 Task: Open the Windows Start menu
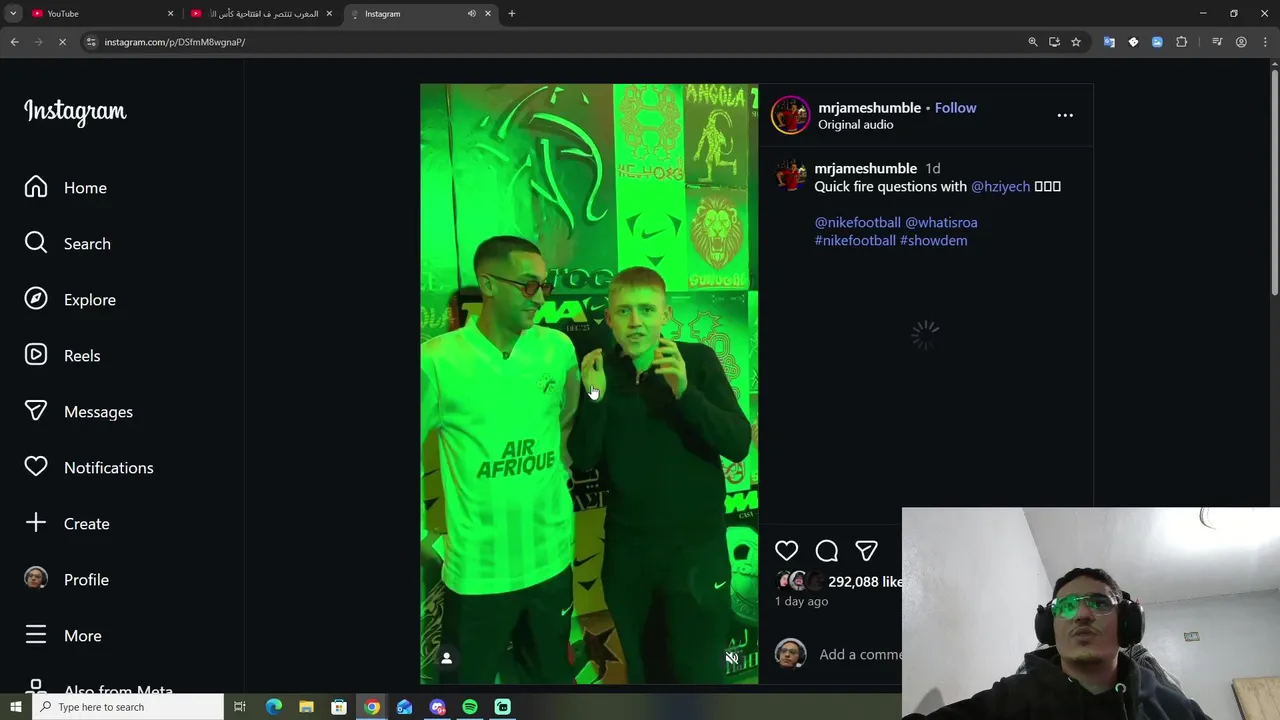pyautogui.click(x=15, y=707)
